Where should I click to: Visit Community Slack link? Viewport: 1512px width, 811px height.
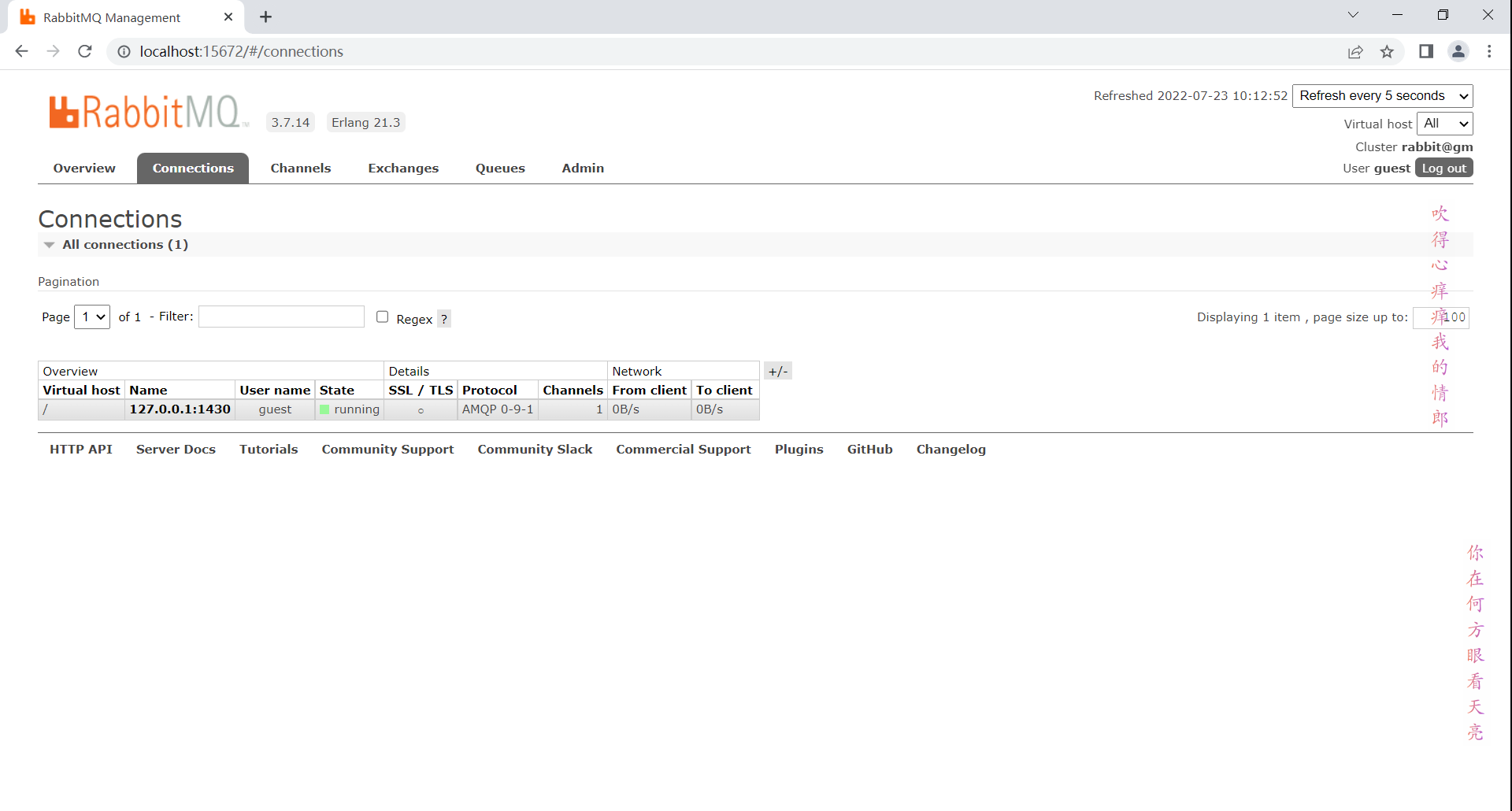535,449
